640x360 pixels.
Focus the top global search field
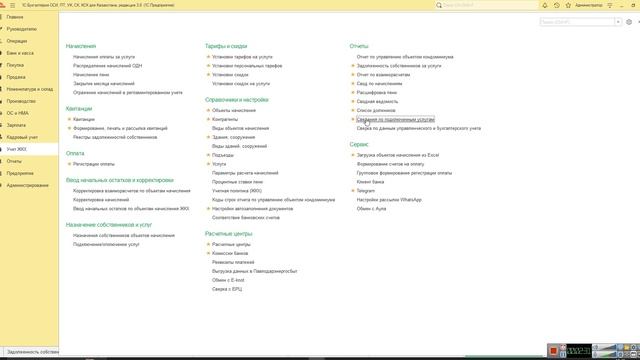[490, 5]
